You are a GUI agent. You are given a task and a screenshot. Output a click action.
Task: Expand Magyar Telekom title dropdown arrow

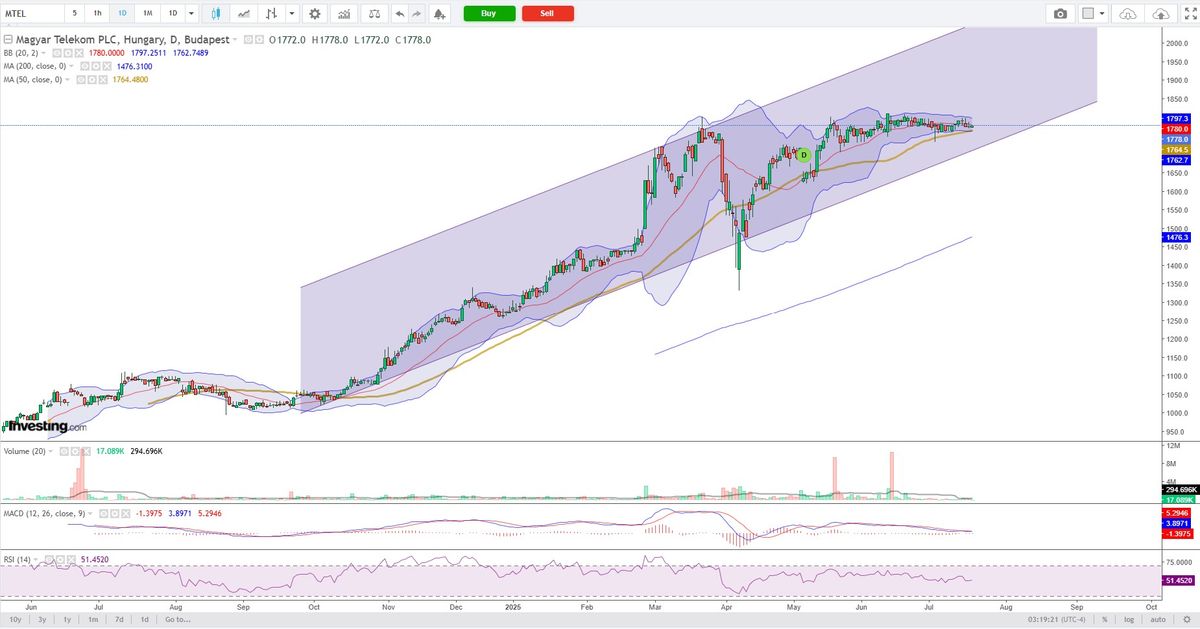point(234,40)
